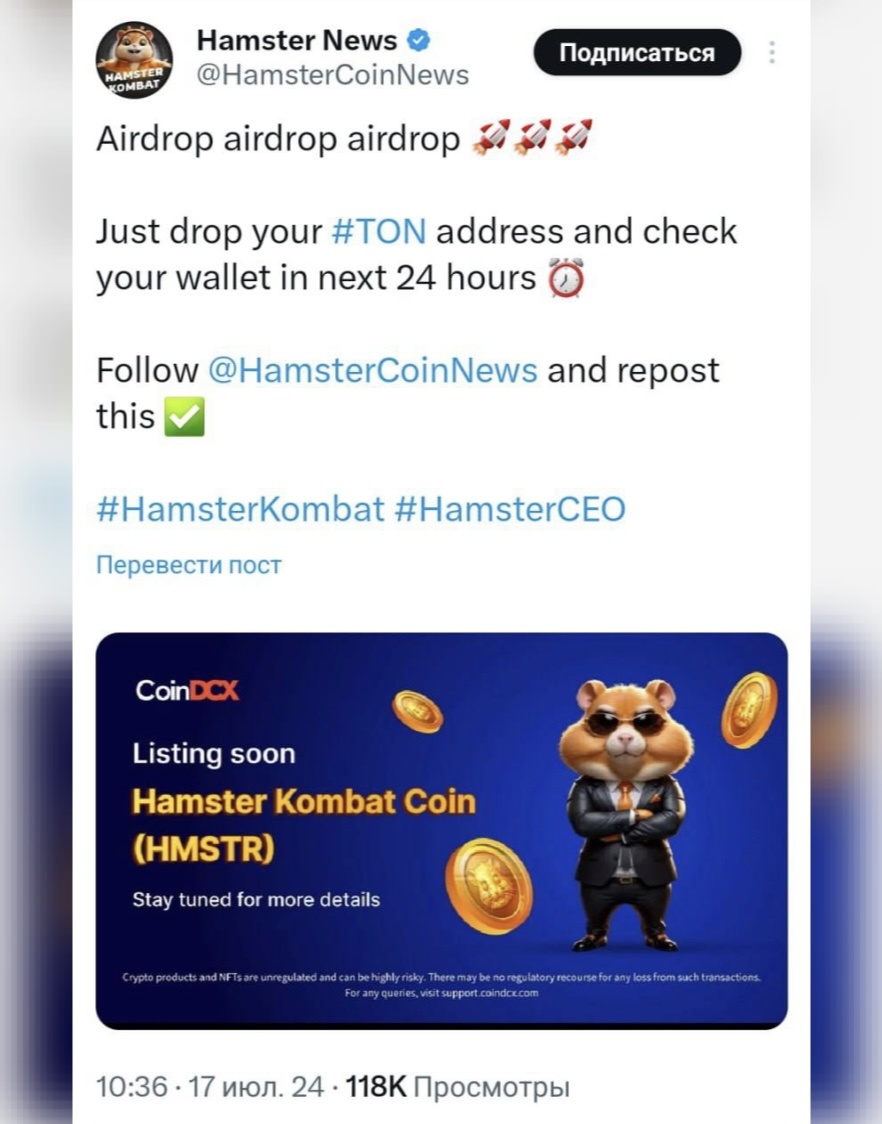Click the large gold coin beside the hamster
882x1124 pixels.
click(488, 886)
